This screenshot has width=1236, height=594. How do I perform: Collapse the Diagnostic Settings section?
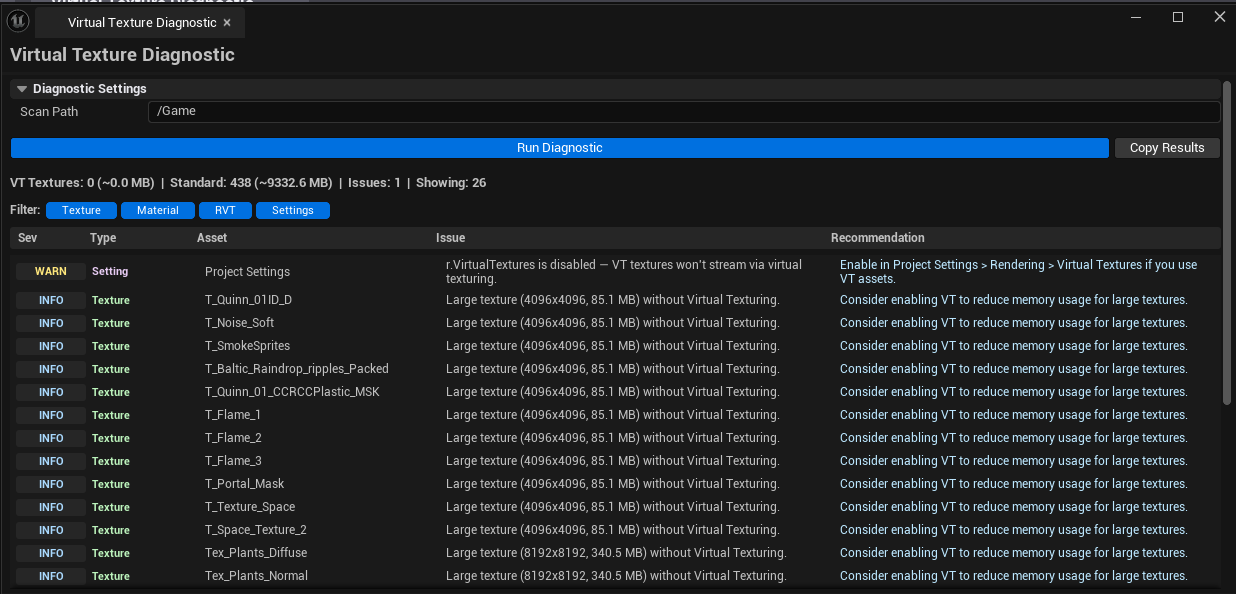click(x=22, y=89)
